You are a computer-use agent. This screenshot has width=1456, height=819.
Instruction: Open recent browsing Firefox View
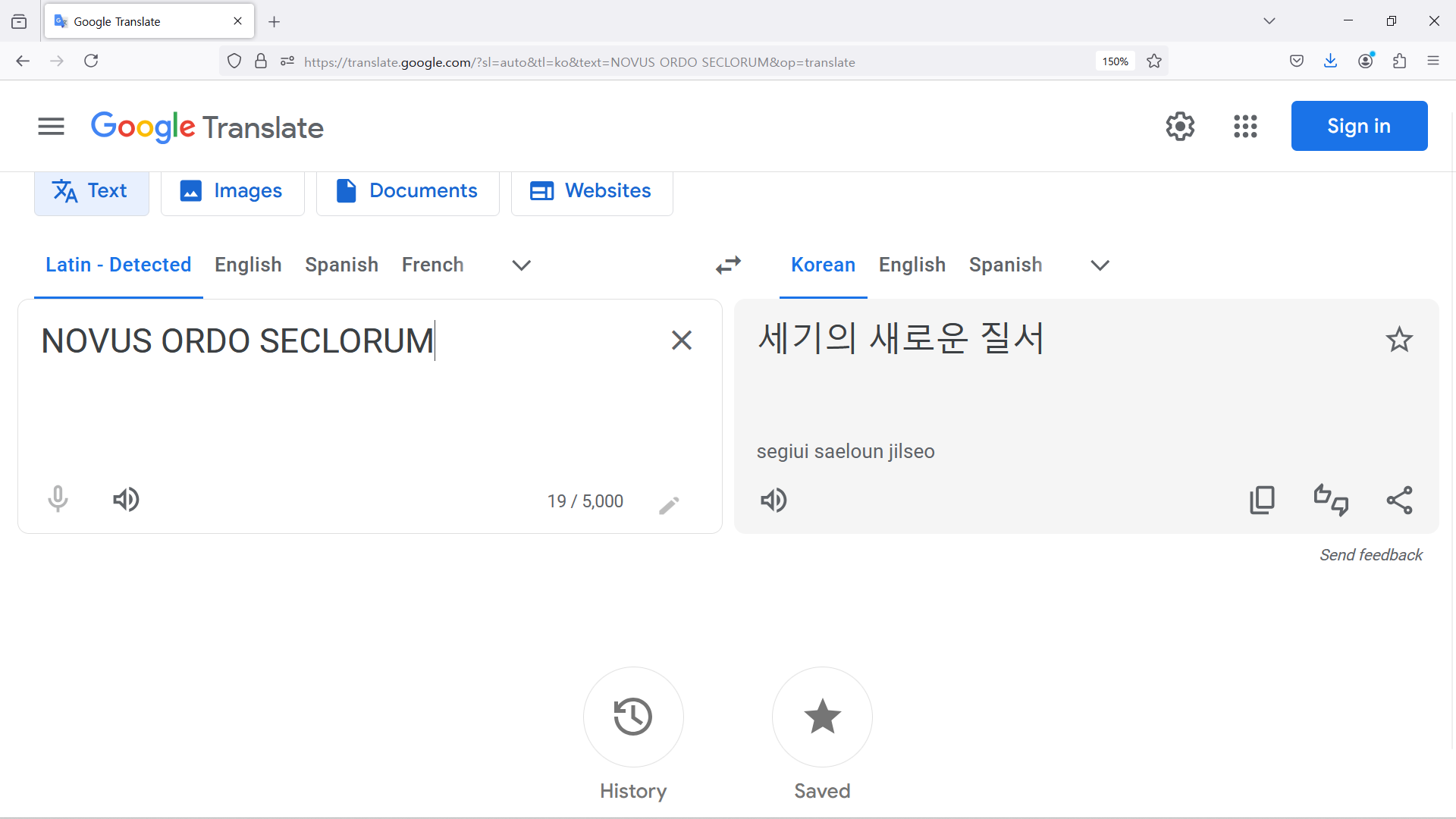tap(19, 22)
